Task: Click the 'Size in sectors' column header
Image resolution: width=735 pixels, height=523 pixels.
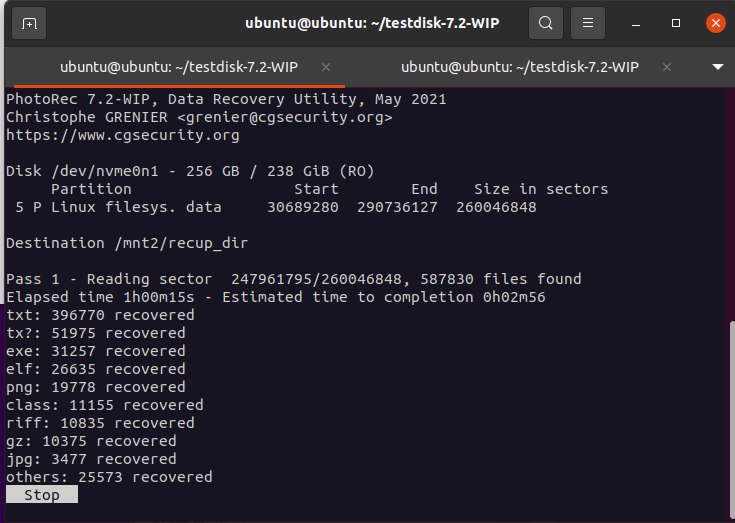Action: 541,189
